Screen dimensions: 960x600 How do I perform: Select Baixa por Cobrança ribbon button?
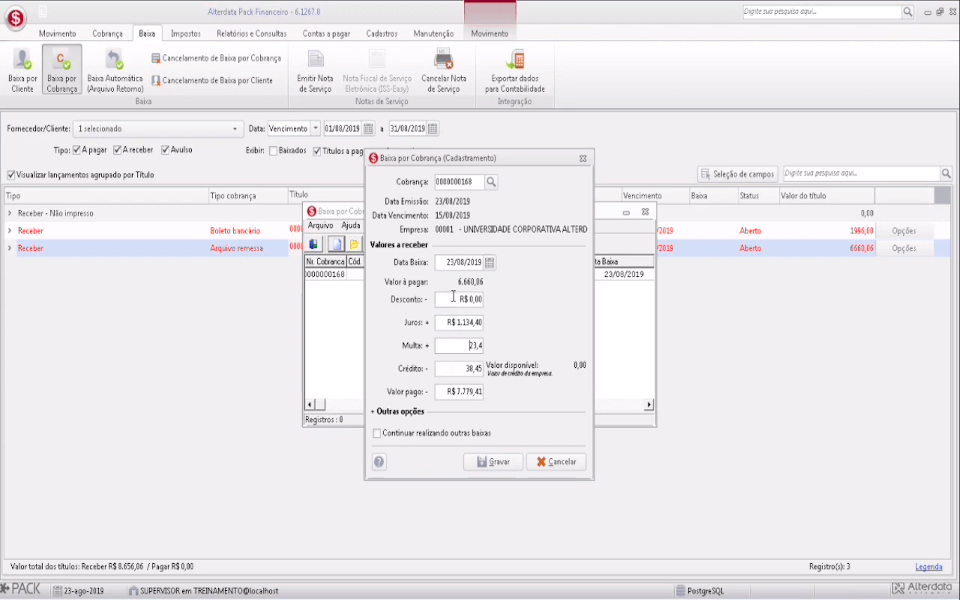click(x=62, y=70)
